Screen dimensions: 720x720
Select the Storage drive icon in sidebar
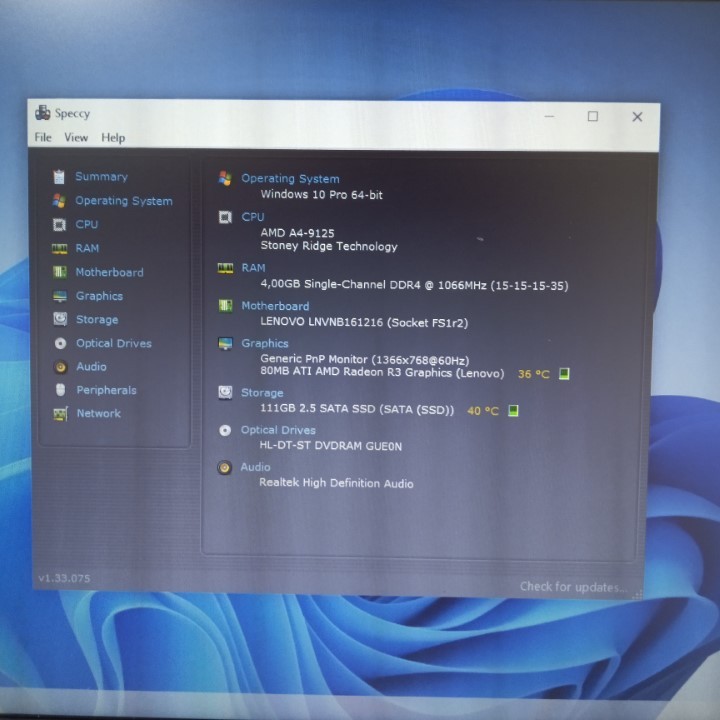[60, 320]
